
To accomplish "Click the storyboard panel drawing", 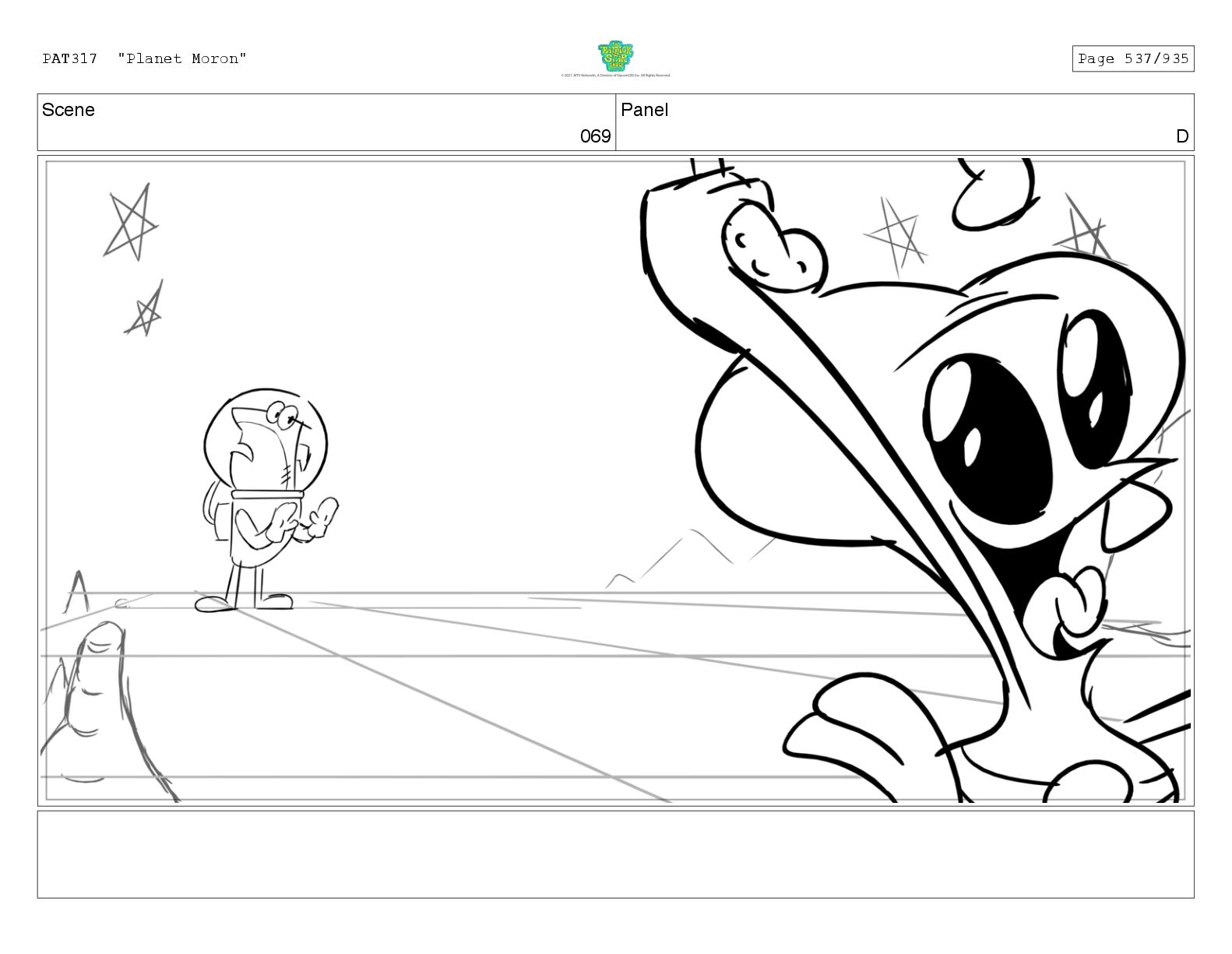I will (615, 481).
